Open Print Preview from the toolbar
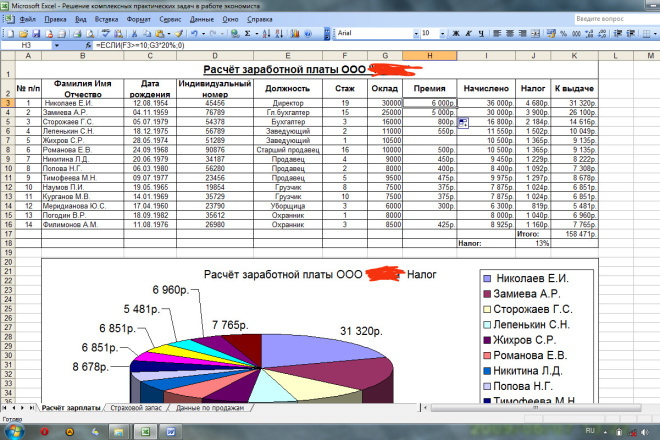The width and height of the screenshot is (660, 440). click(90, 34)
